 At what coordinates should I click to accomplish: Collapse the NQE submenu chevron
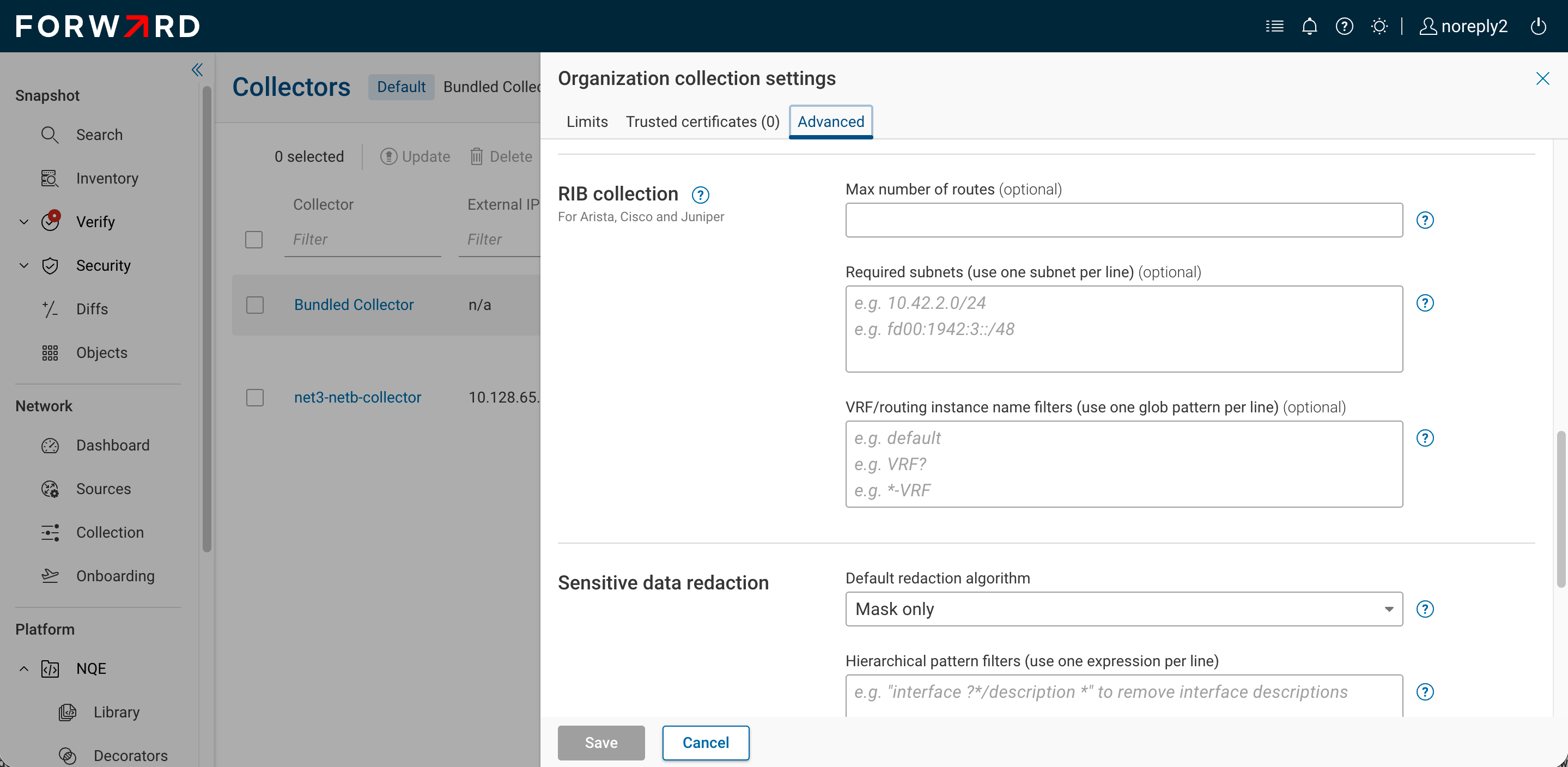(24, 668)
